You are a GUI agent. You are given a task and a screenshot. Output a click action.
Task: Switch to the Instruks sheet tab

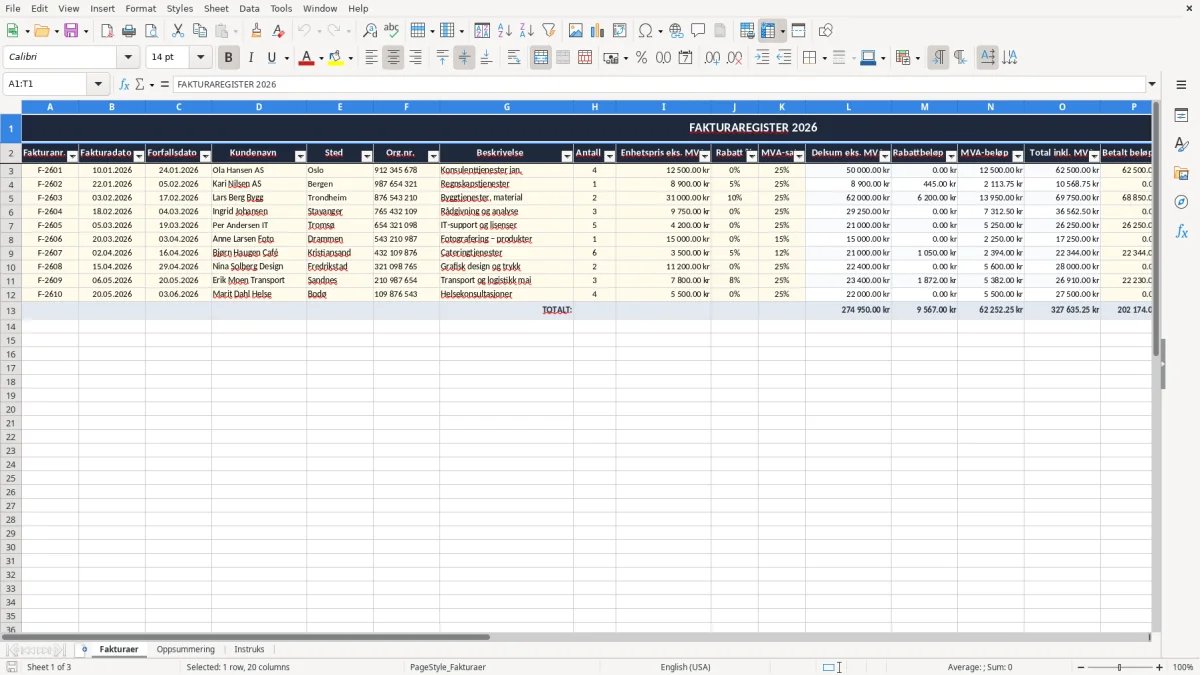tap(250, 649)
